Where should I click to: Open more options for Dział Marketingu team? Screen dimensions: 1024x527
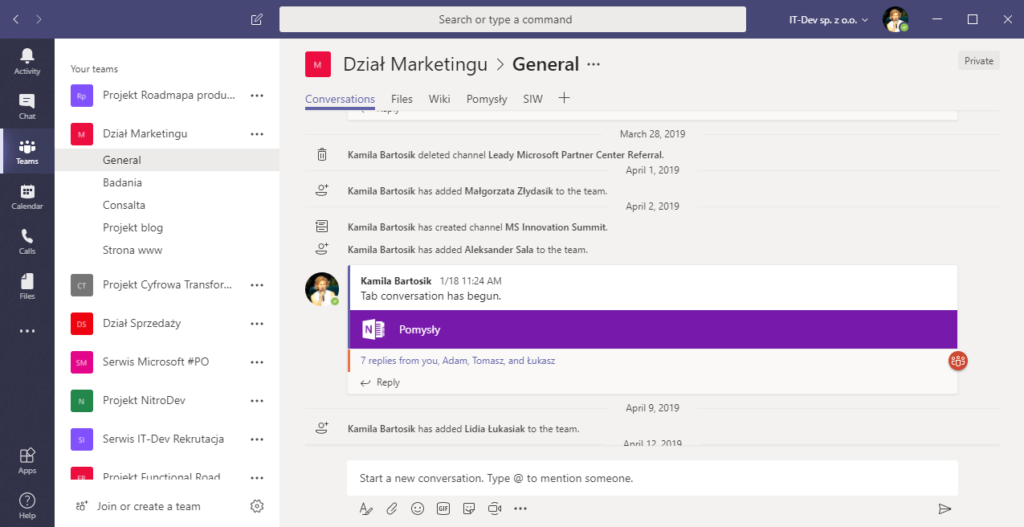pos(257,134)
